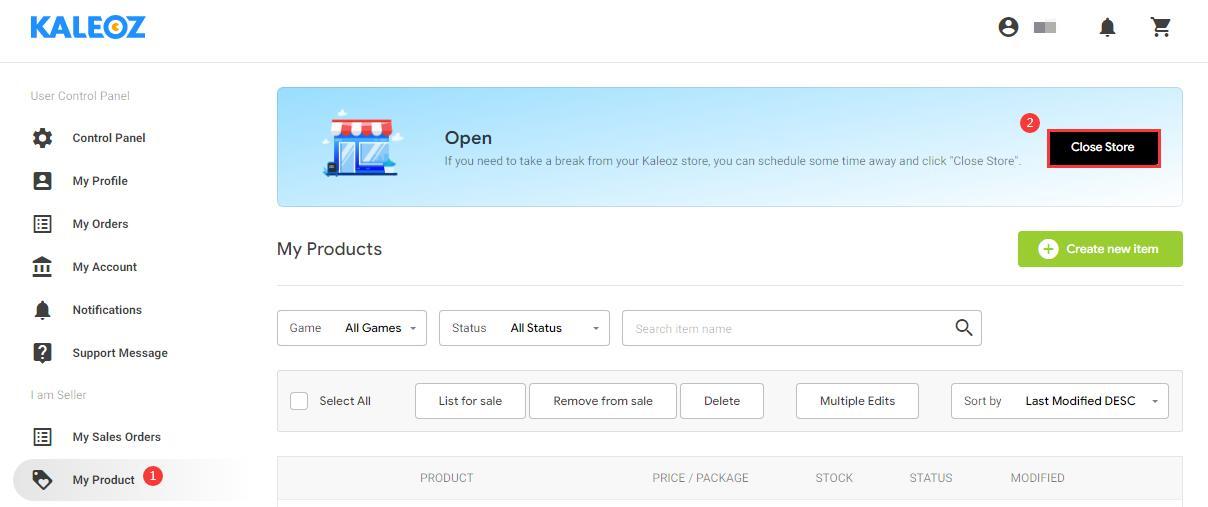Go to My Profile

[100, 181]
